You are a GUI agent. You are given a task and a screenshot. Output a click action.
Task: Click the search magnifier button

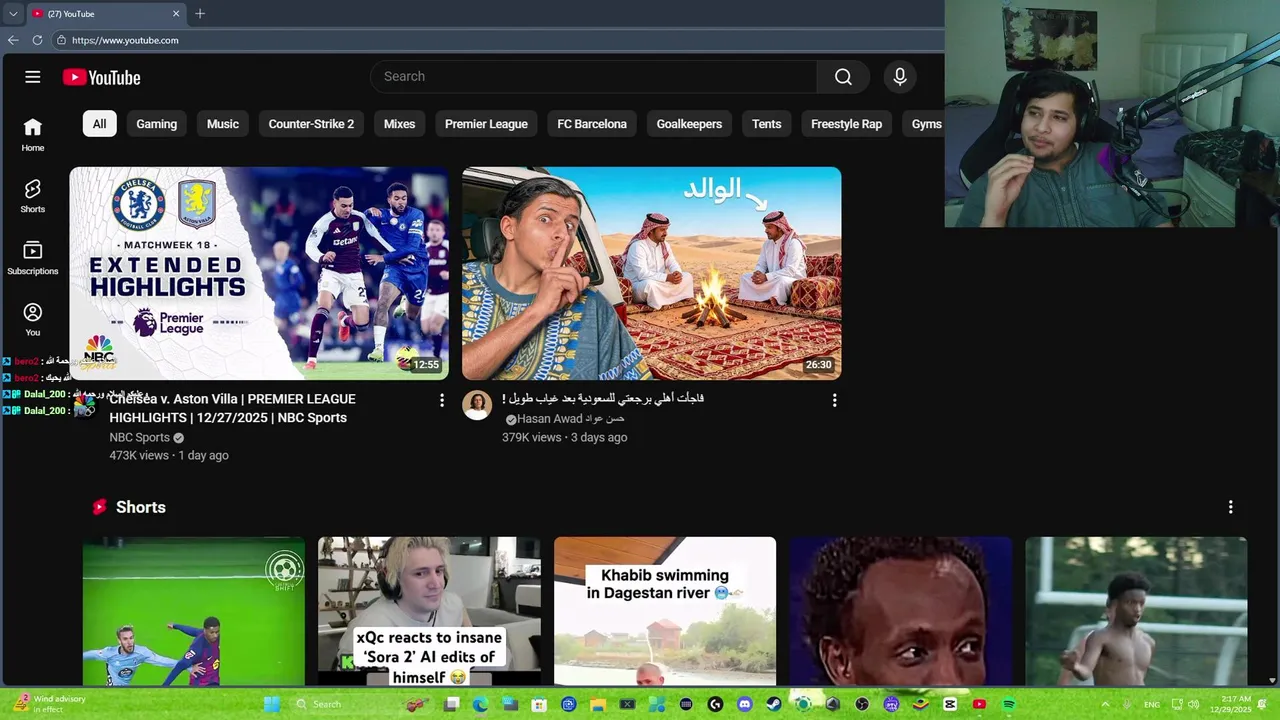click(843, 77)
